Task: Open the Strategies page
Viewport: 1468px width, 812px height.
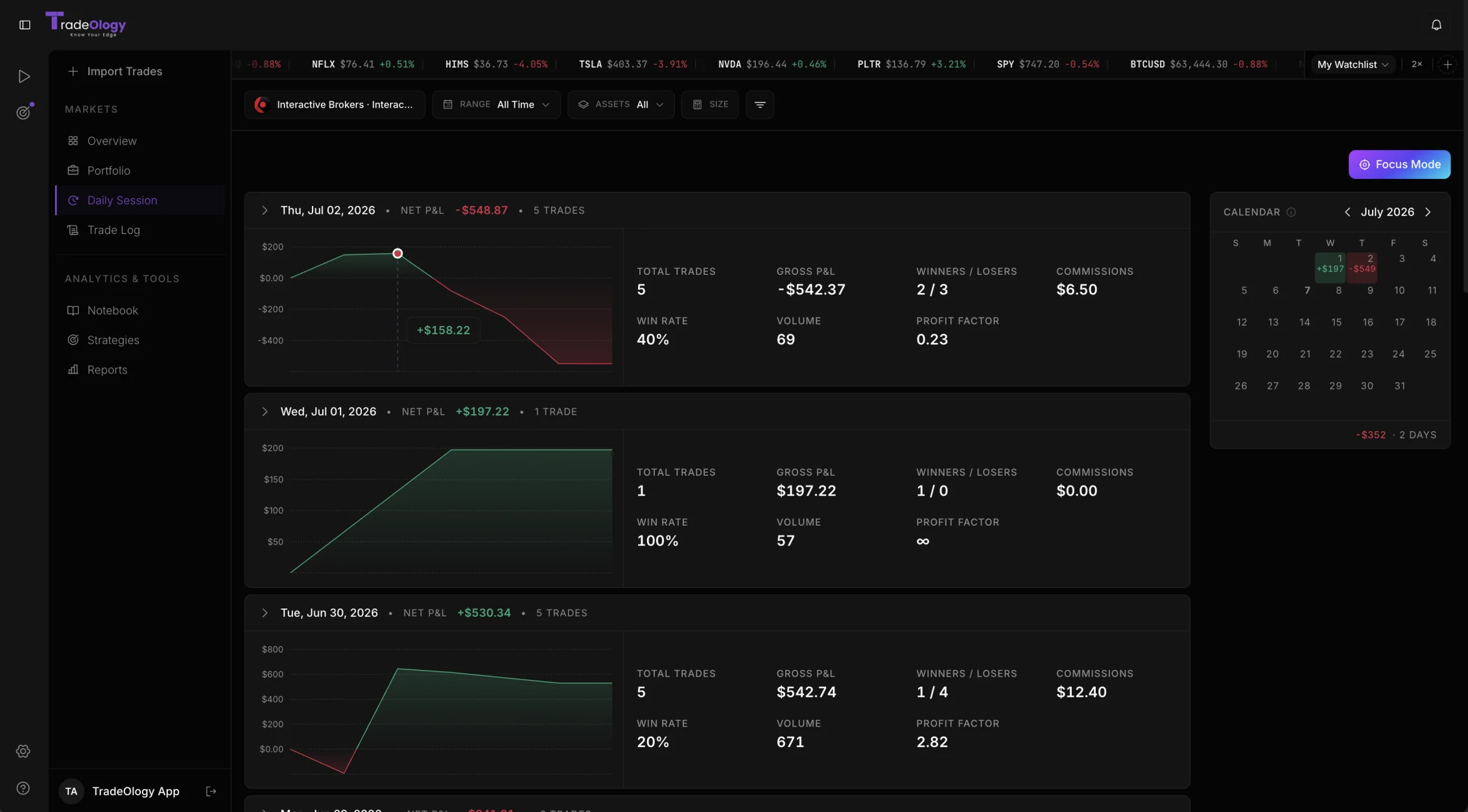Action: 140,340
